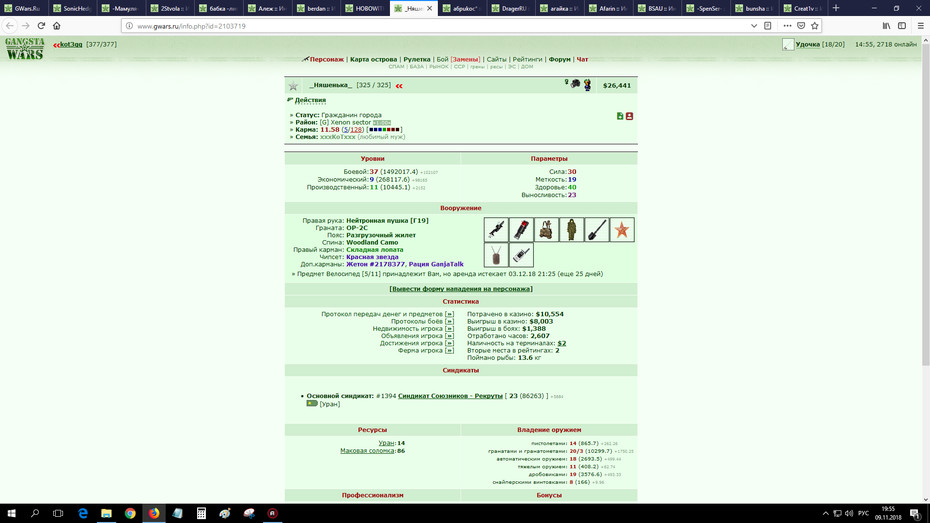Open the Рейтинги menu item
930x523 pixels.
(527, 59)
